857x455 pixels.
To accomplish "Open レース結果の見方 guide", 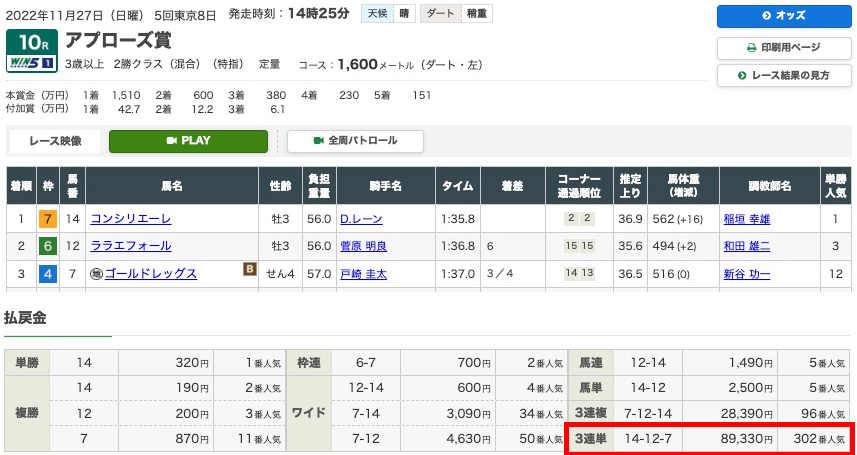I will click(784, 75).
